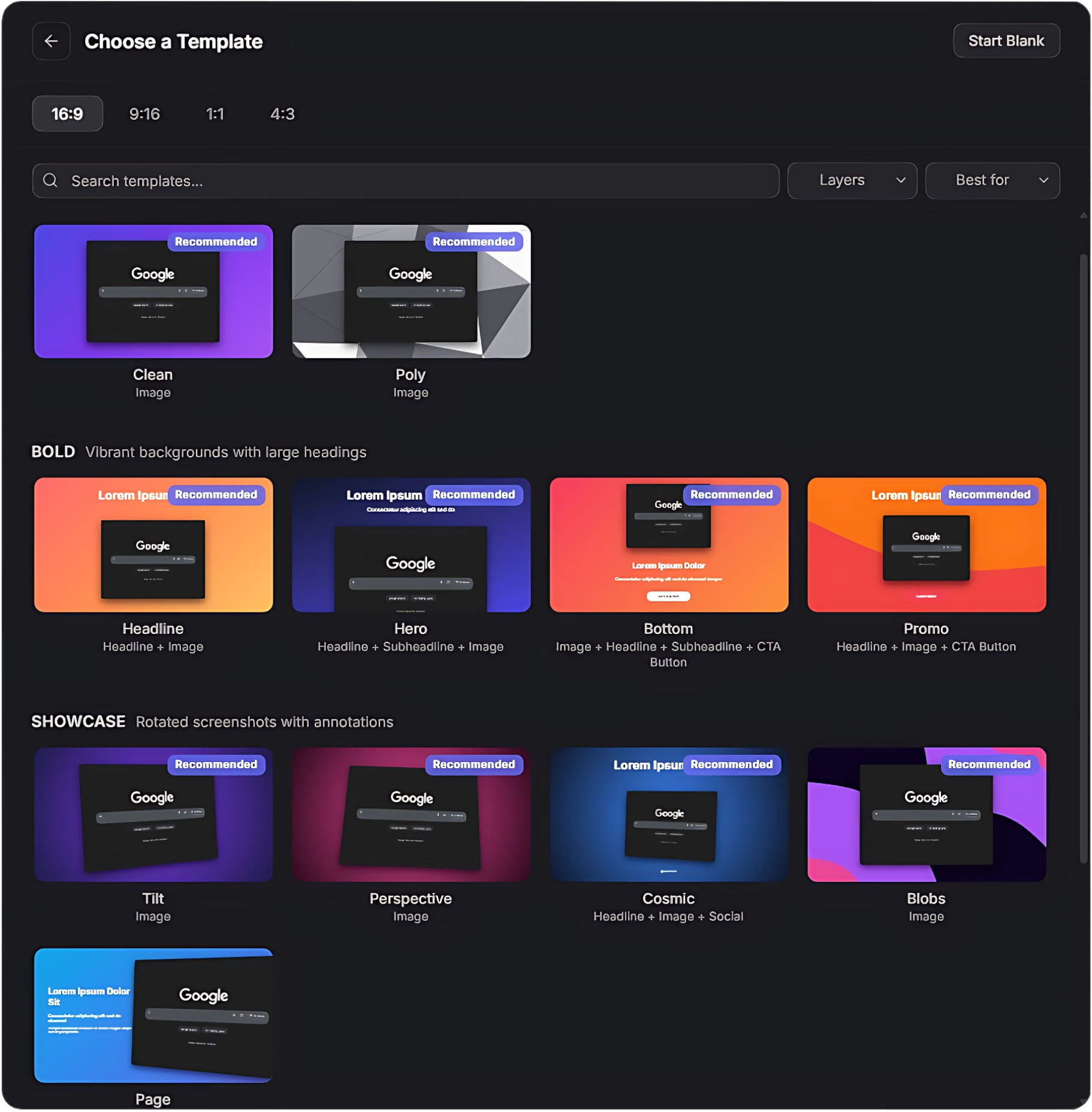Select the Cosmic template with social elements
1092x1112 pixels.
[668, 815]
